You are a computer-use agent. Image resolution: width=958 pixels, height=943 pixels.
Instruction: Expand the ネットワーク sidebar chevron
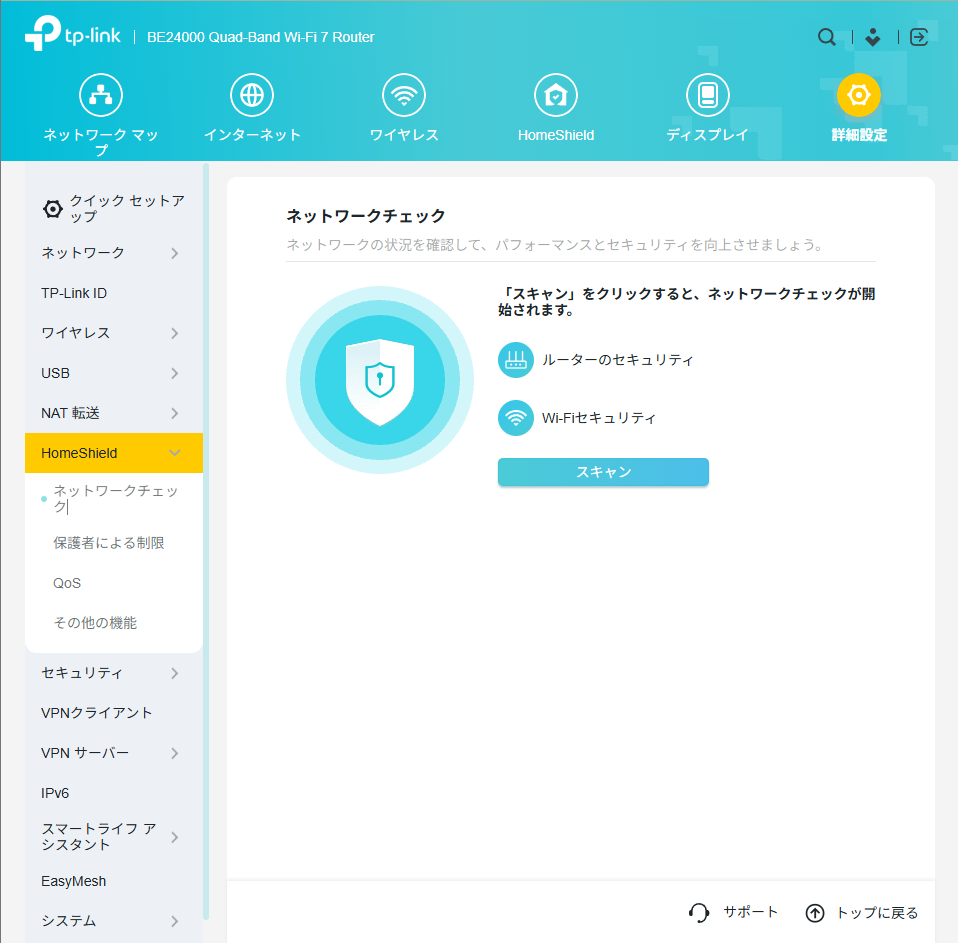(175, 253)
